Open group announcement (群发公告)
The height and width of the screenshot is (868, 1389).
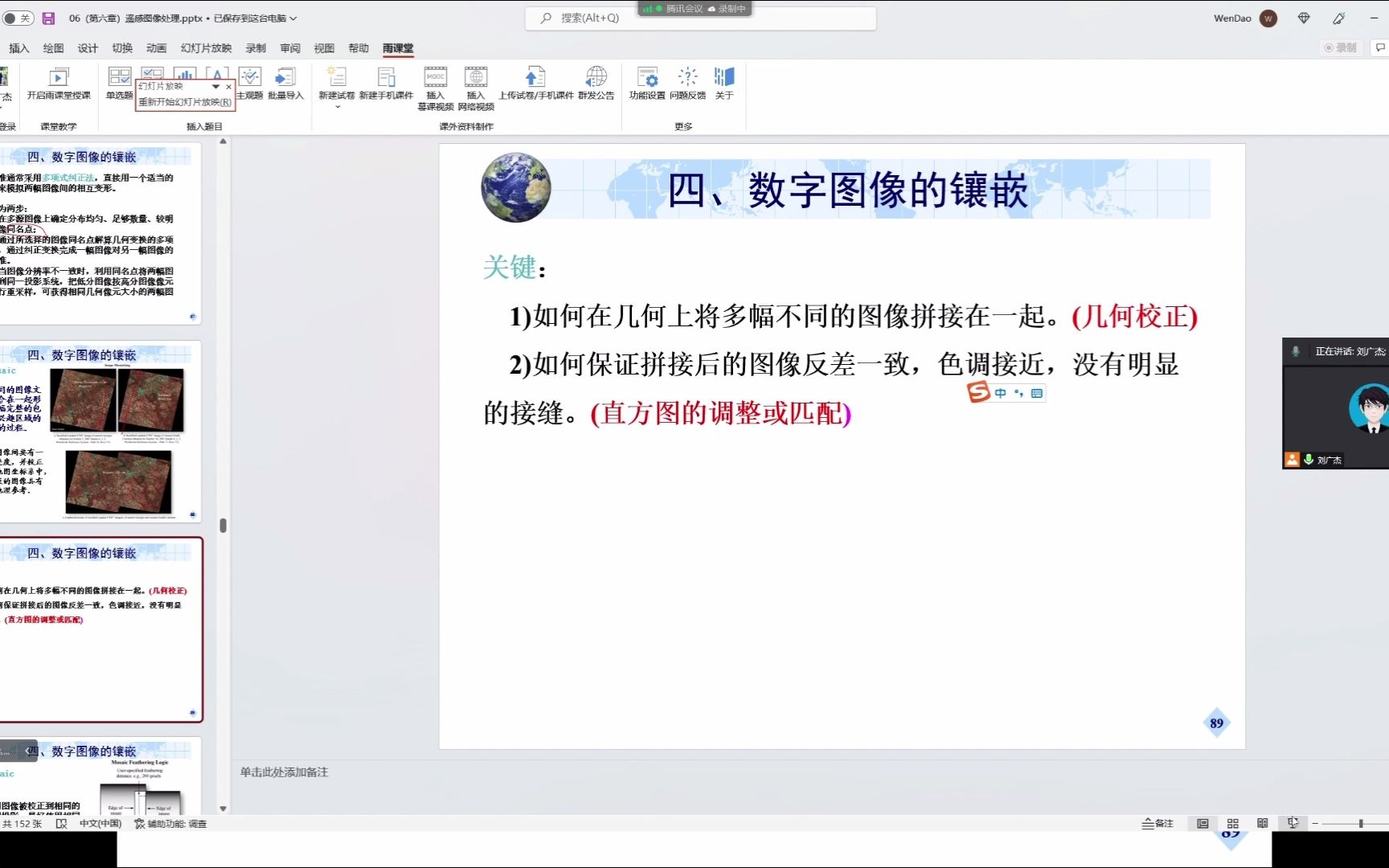(596, 84)
